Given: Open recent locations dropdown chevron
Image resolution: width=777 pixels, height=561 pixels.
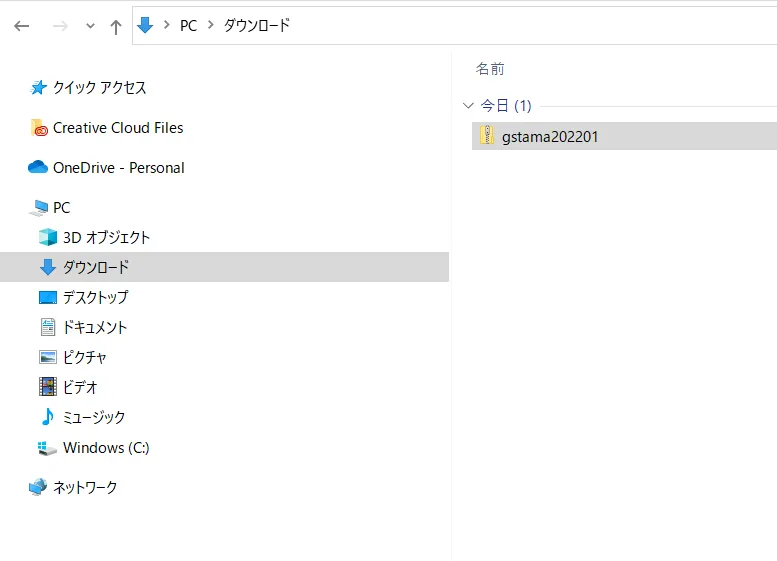Looking at the screenshot, I should pyautogui.click(x=90, y=27).
